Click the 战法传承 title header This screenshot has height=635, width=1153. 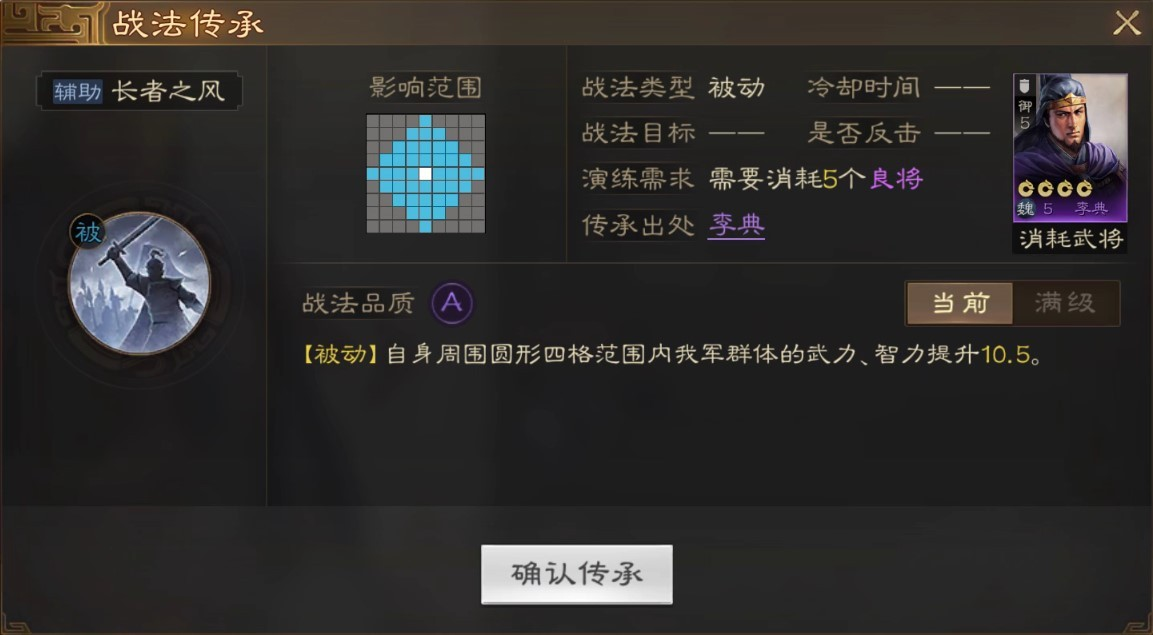point(188,24)
